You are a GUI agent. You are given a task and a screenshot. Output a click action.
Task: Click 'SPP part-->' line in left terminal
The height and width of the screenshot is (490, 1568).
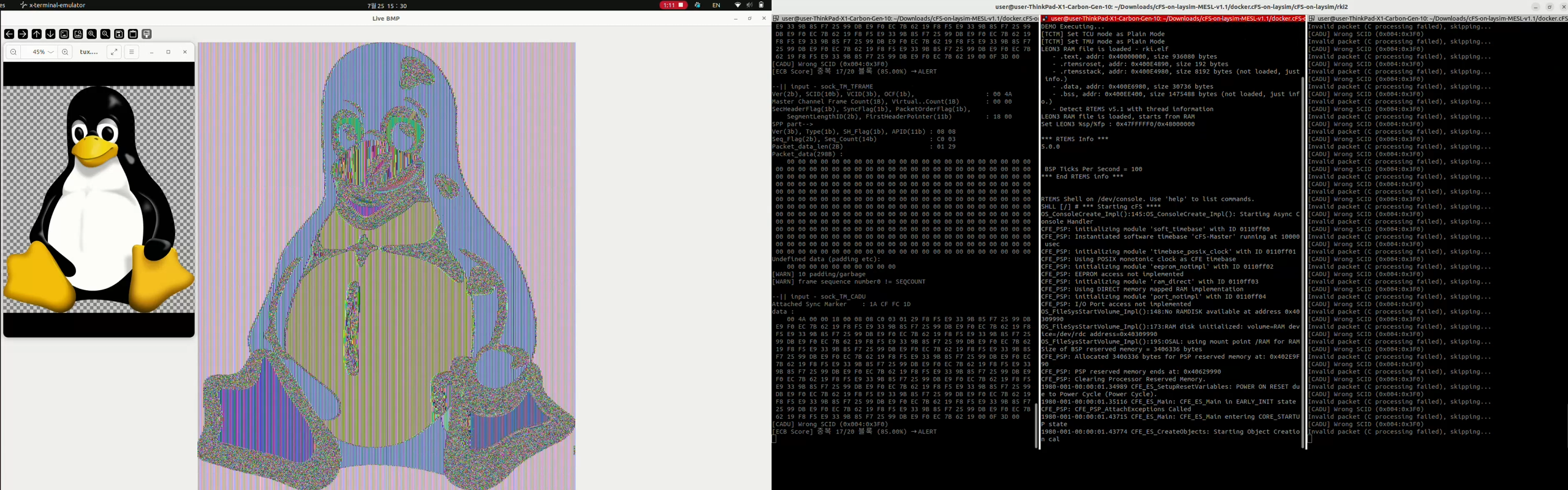[792, 124]
